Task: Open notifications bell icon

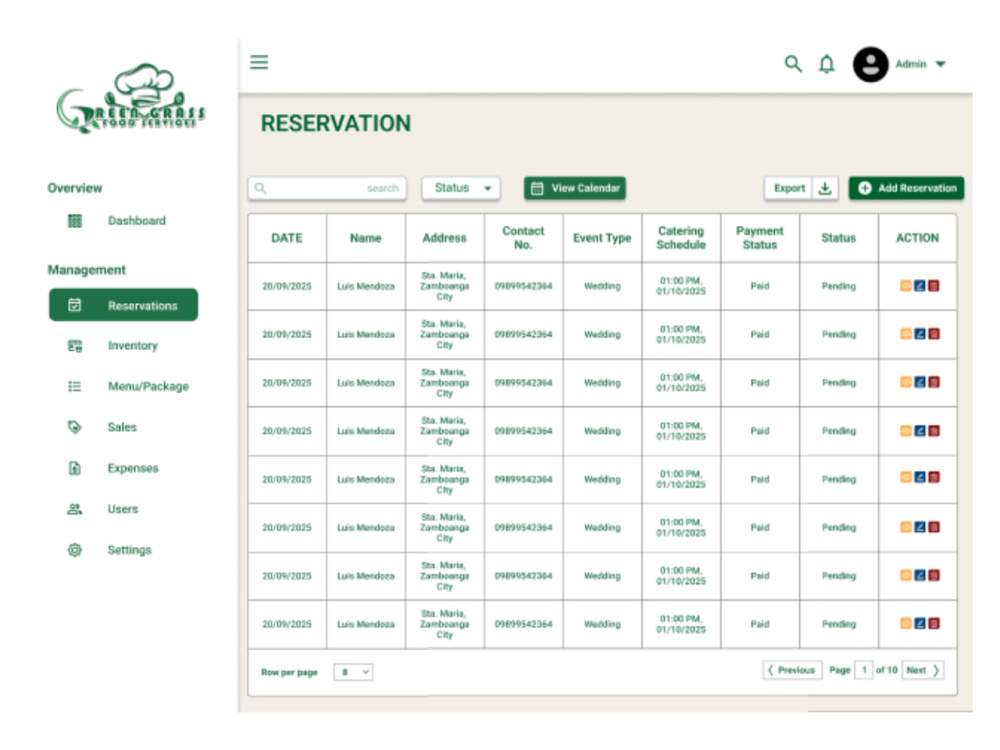Action: 827,64
